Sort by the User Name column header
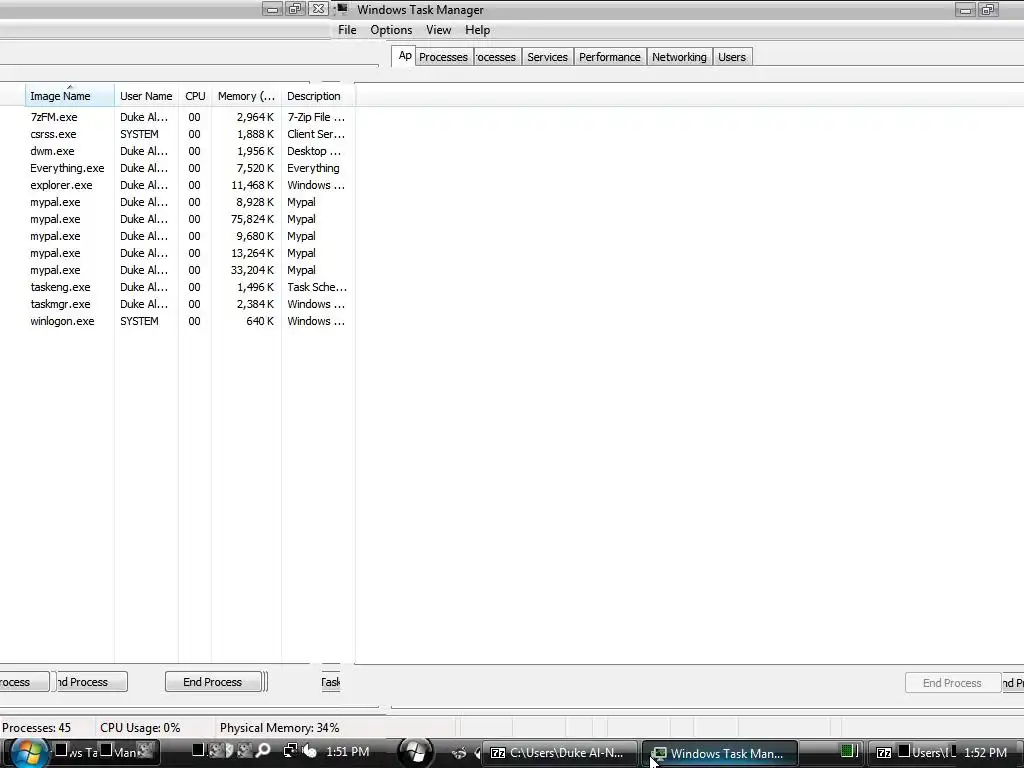The width and height of the screenshot is (1024, 768). 146,96
